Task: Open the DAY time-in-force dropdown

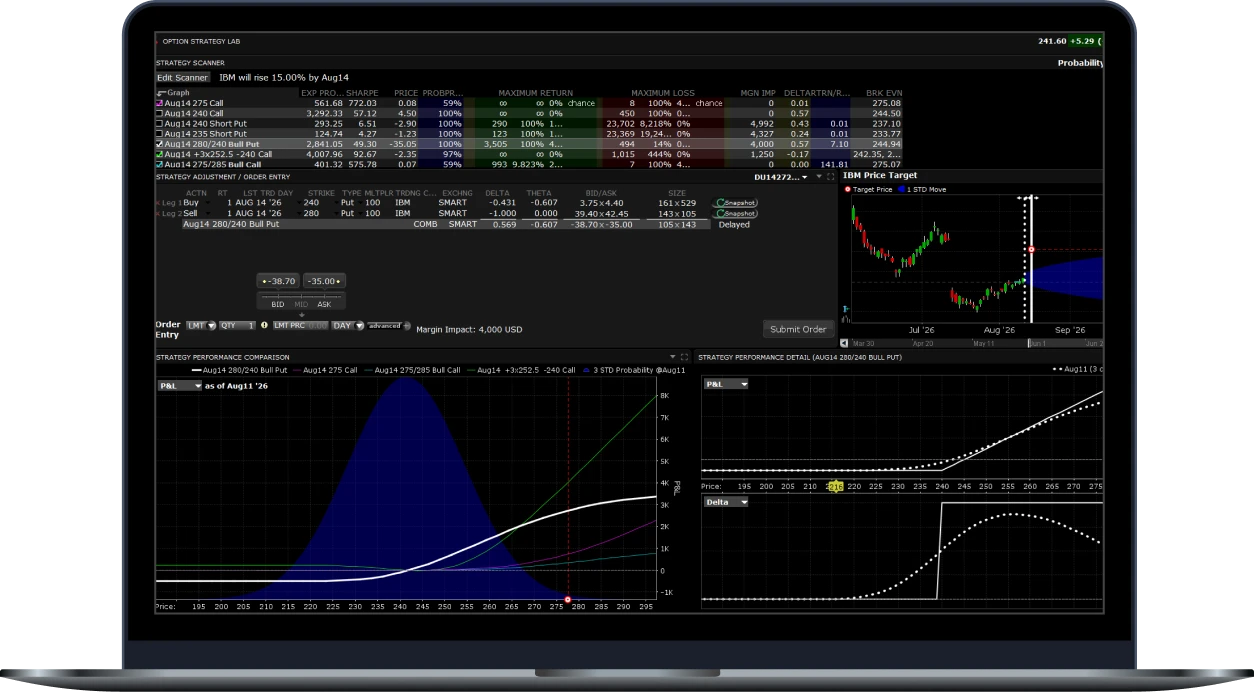Action: pyautogui.click(x=346, y=325)
